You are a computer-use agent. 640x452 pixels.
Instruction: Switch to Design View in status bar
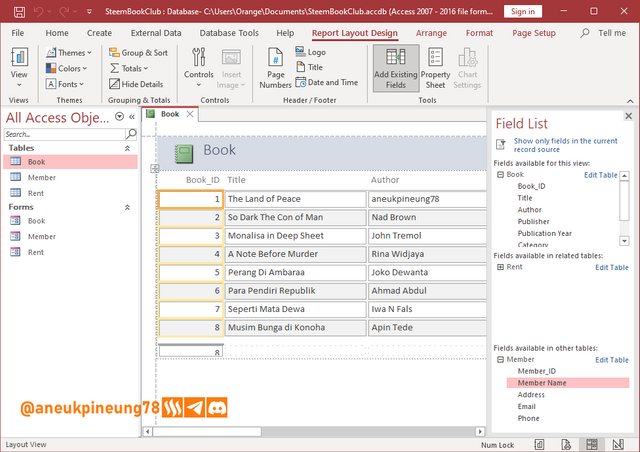coord(618,444)
